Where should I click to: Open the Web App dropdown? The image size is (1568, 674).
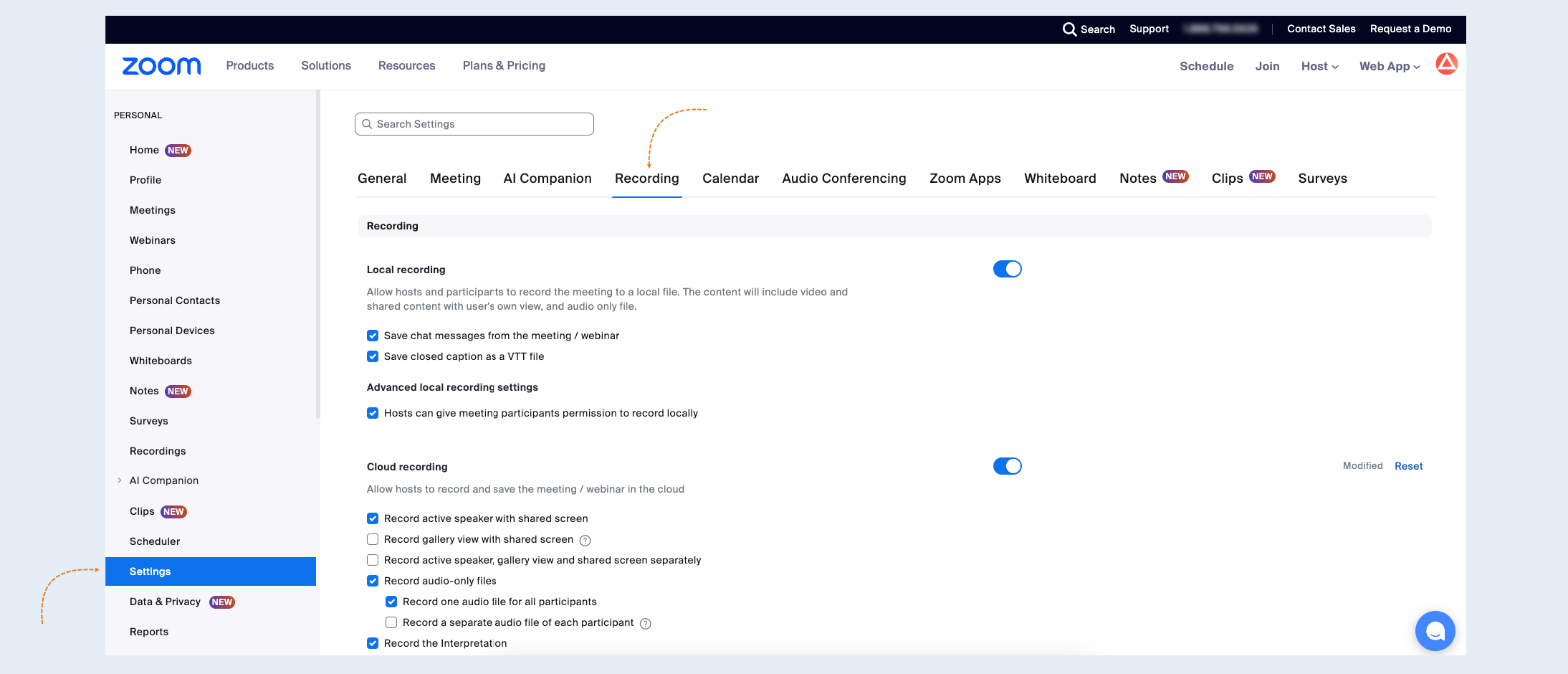coord(1390,66)
